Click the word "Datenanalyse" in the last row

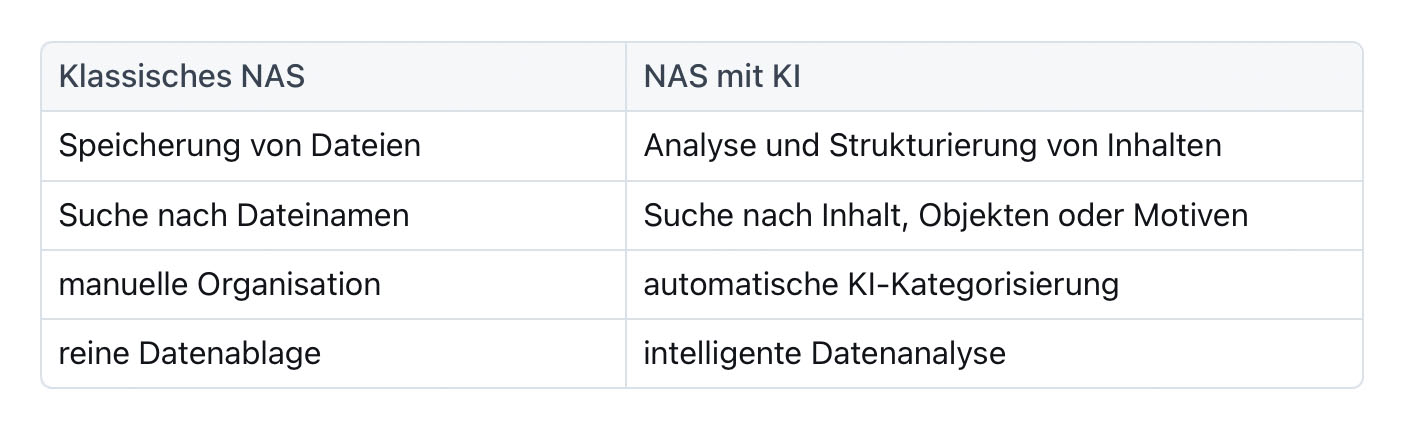pyautogui.click(x=908, y=353)
